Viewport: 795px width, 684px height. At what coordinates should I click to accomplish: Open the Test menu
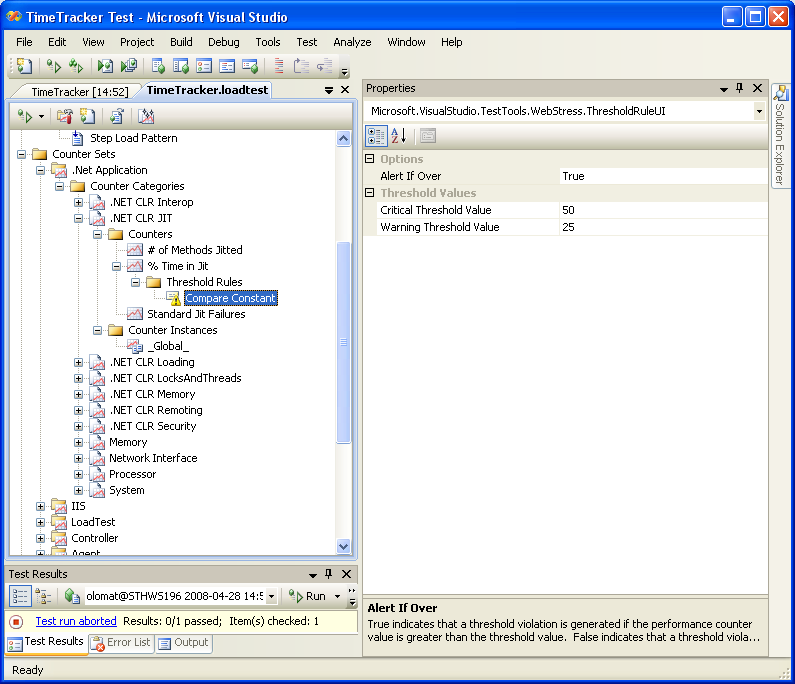point(307,42)
